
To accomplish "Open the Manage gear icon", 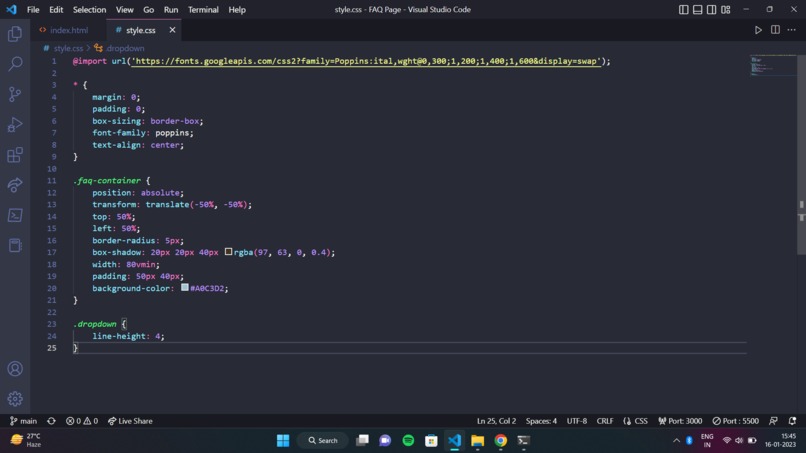I will point(15,398).
